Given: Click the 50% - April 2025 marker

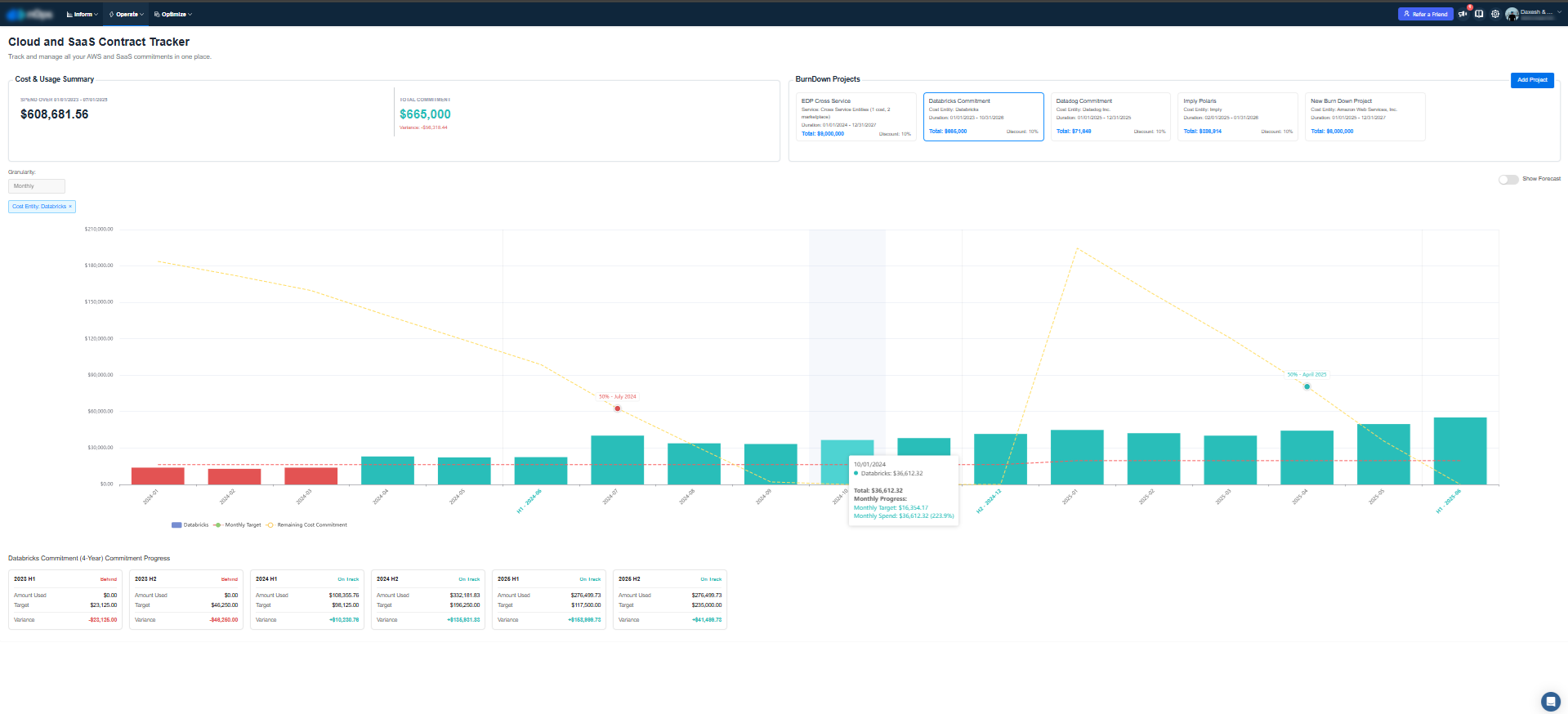Looking at the screenshot, I should click(x=1307, y=386).
